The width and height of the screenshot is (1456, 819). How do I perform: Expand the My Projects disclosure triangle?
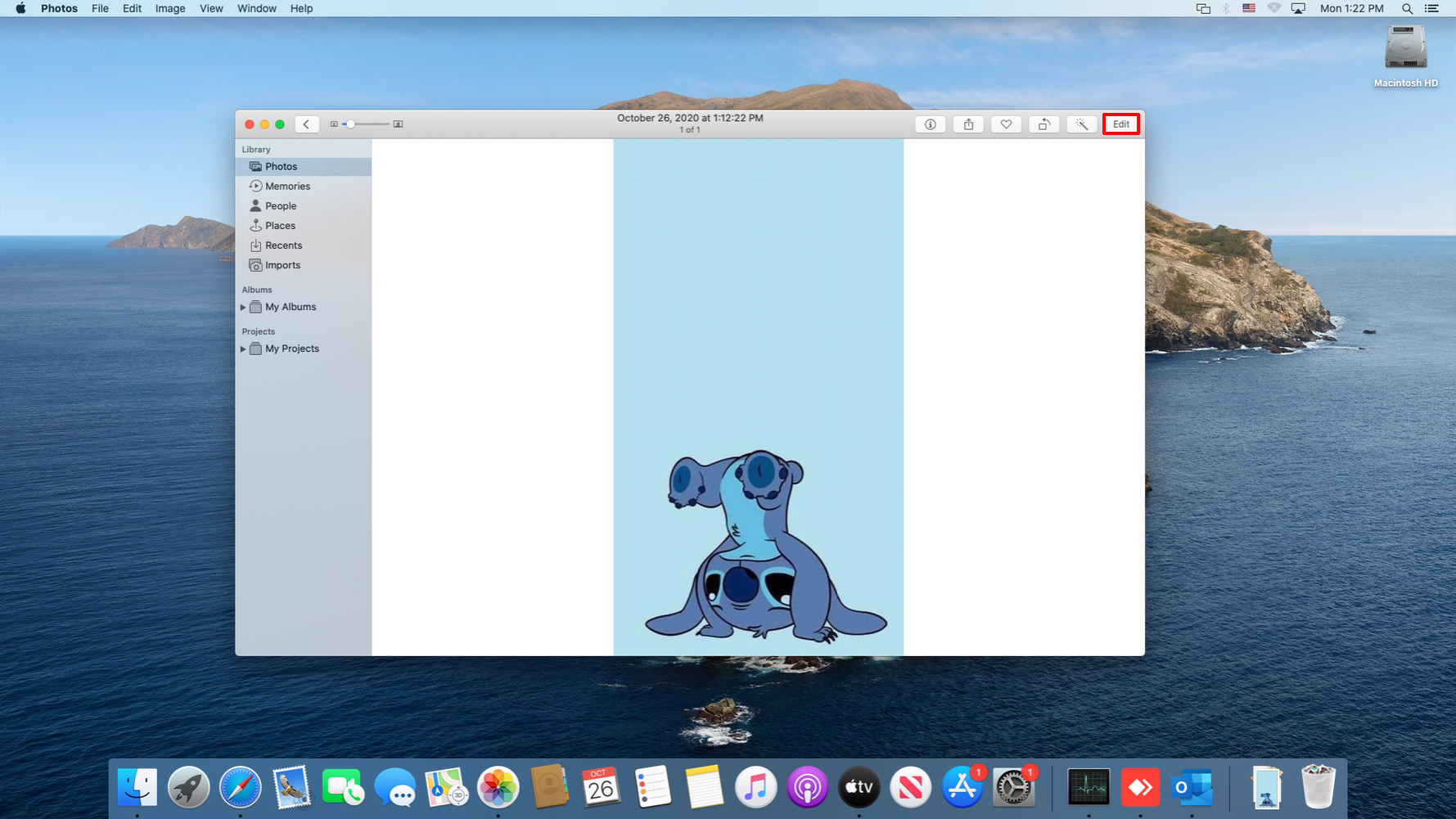point(243,349)
